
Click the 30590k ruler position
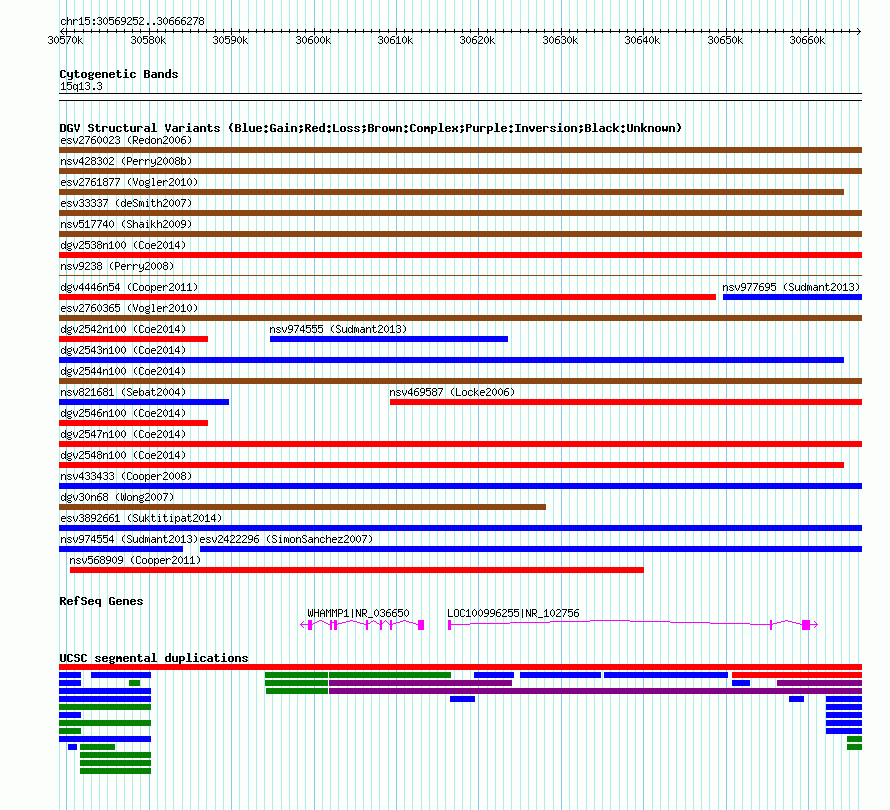coord(230,40)
